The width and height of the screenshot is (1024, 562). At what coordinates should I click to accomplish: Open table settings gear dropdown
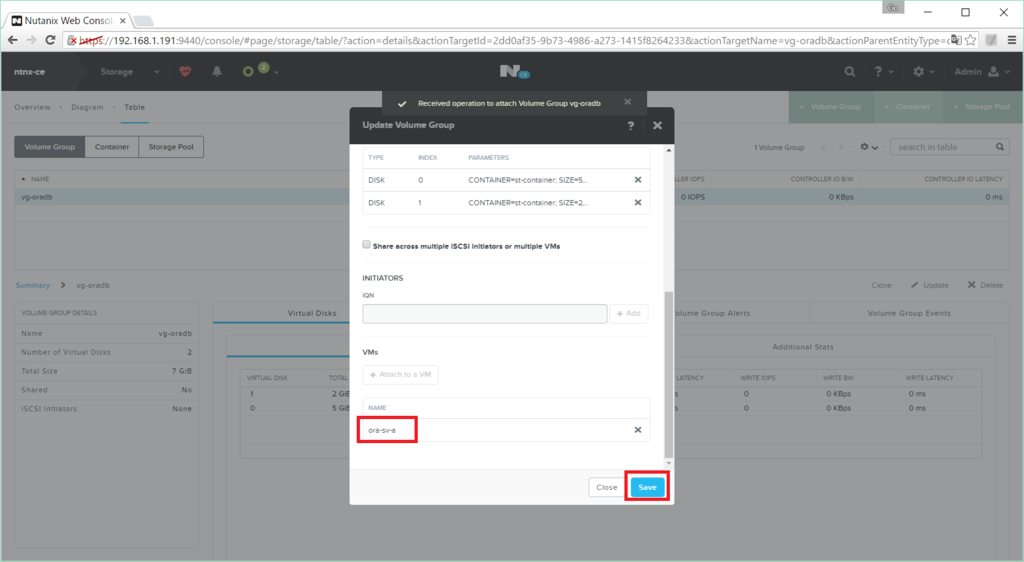[x=869, y=147]
